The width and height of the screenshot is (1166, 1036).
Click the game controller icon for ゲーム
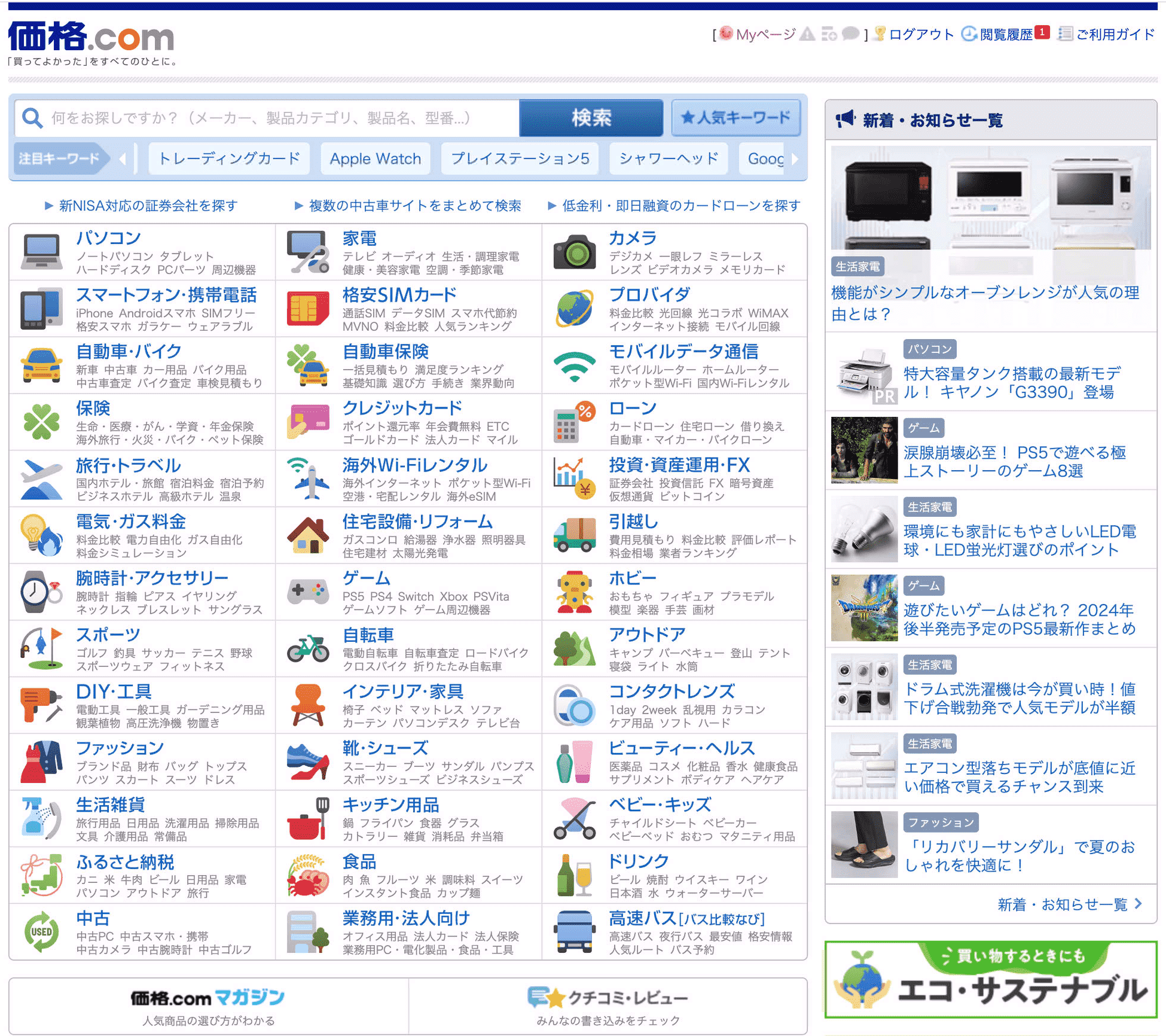[x=307, y=592]
